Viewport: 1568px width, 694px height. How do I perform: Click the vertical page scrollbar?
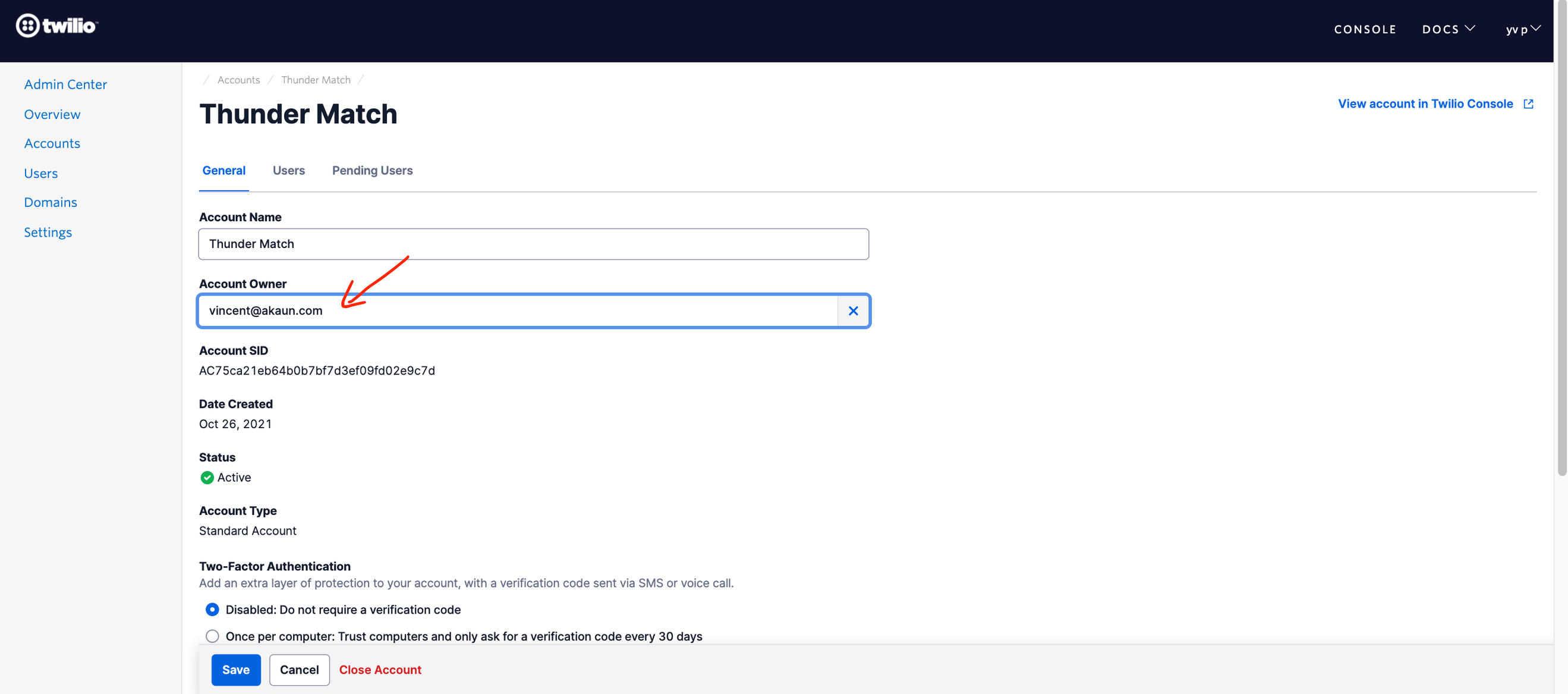tap(1561, 243)
